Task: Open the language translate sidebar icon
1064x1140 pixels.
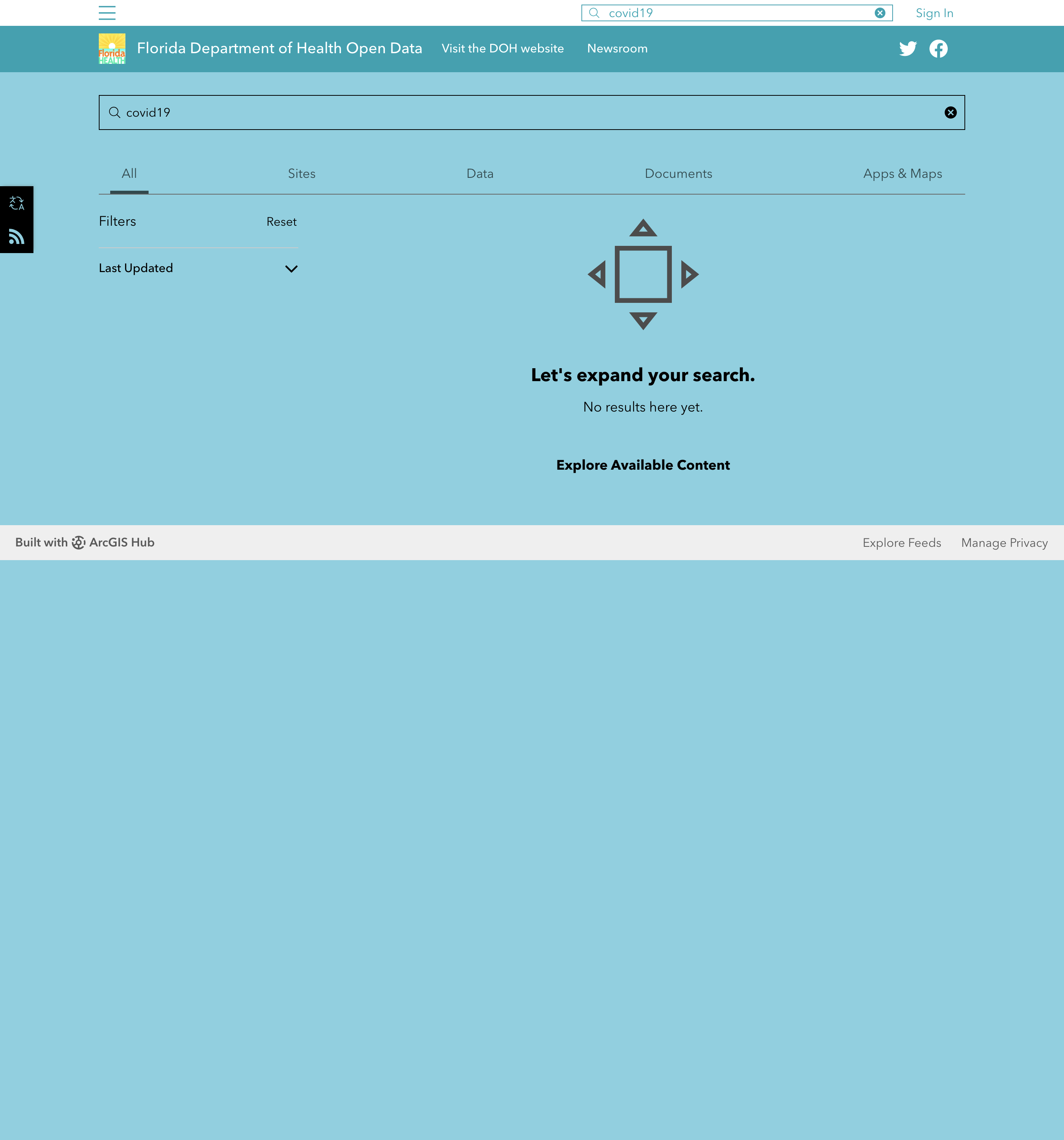Action: click(x=17, y=203)
